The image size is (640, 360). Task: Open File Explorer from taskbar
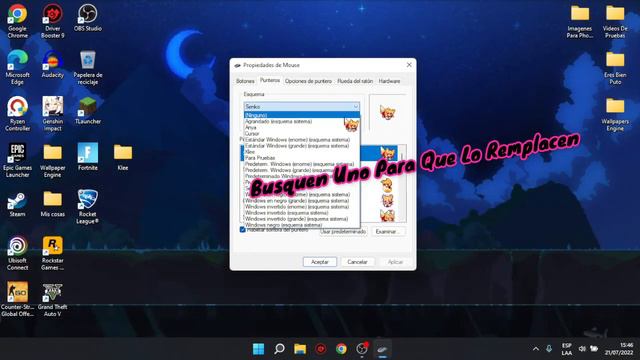point(300,349)
